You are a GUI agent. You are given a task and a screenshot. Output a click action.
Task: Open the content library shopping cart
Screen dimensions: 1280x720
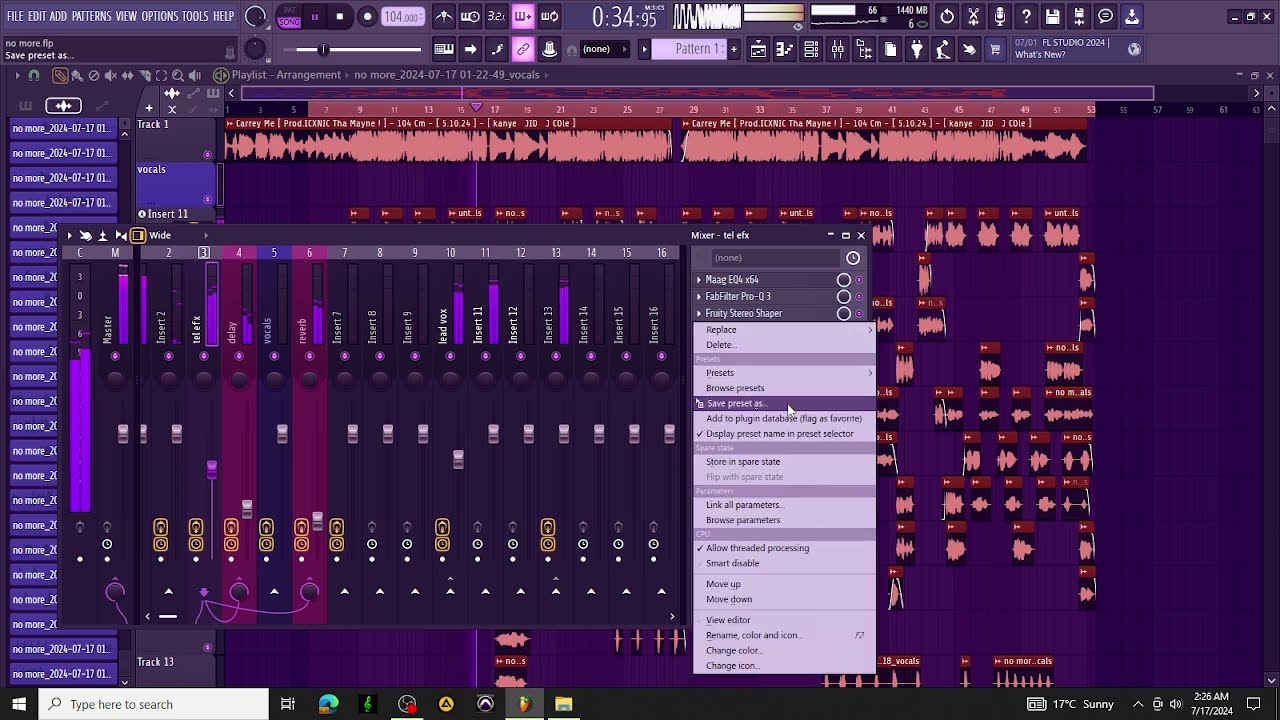click(x=995, y=49)
